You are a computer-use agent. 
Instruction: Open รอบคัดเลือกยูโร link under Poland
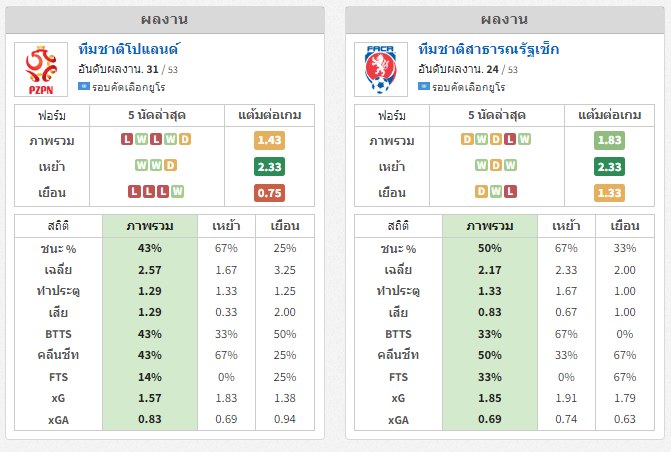click(128, 87)
